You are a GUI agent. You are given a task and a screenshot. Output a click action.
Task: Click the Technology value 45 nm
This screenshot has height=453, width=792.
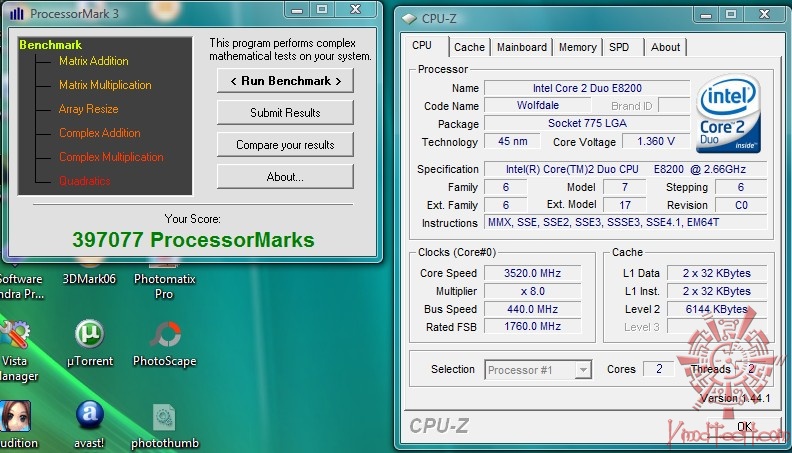[x=512, y=141]
